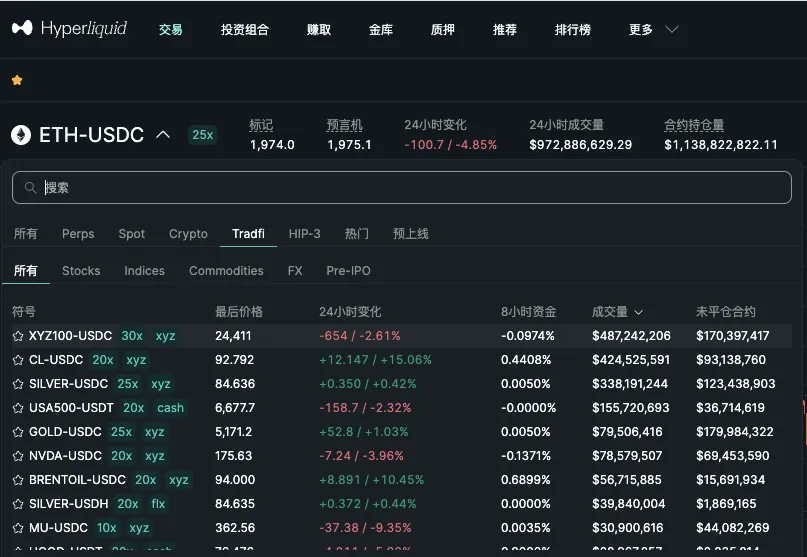Screen dimensions: 807x557
Task: Click the search magnifier icon
Action: pyautogui.click(x=30, y=187)
